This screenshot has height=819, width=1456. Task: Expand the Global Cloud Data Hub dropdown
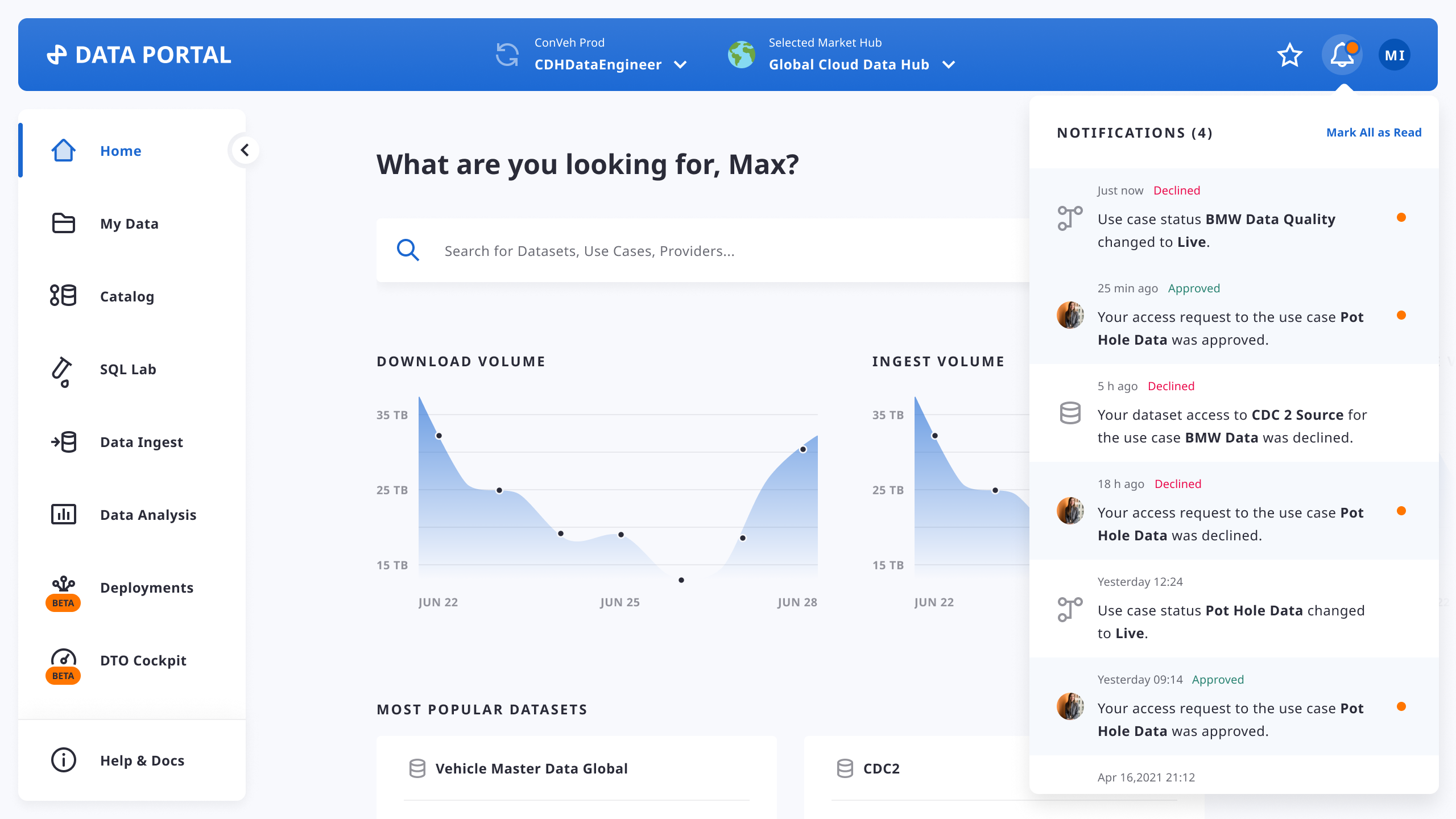click(x=948, y=65)
